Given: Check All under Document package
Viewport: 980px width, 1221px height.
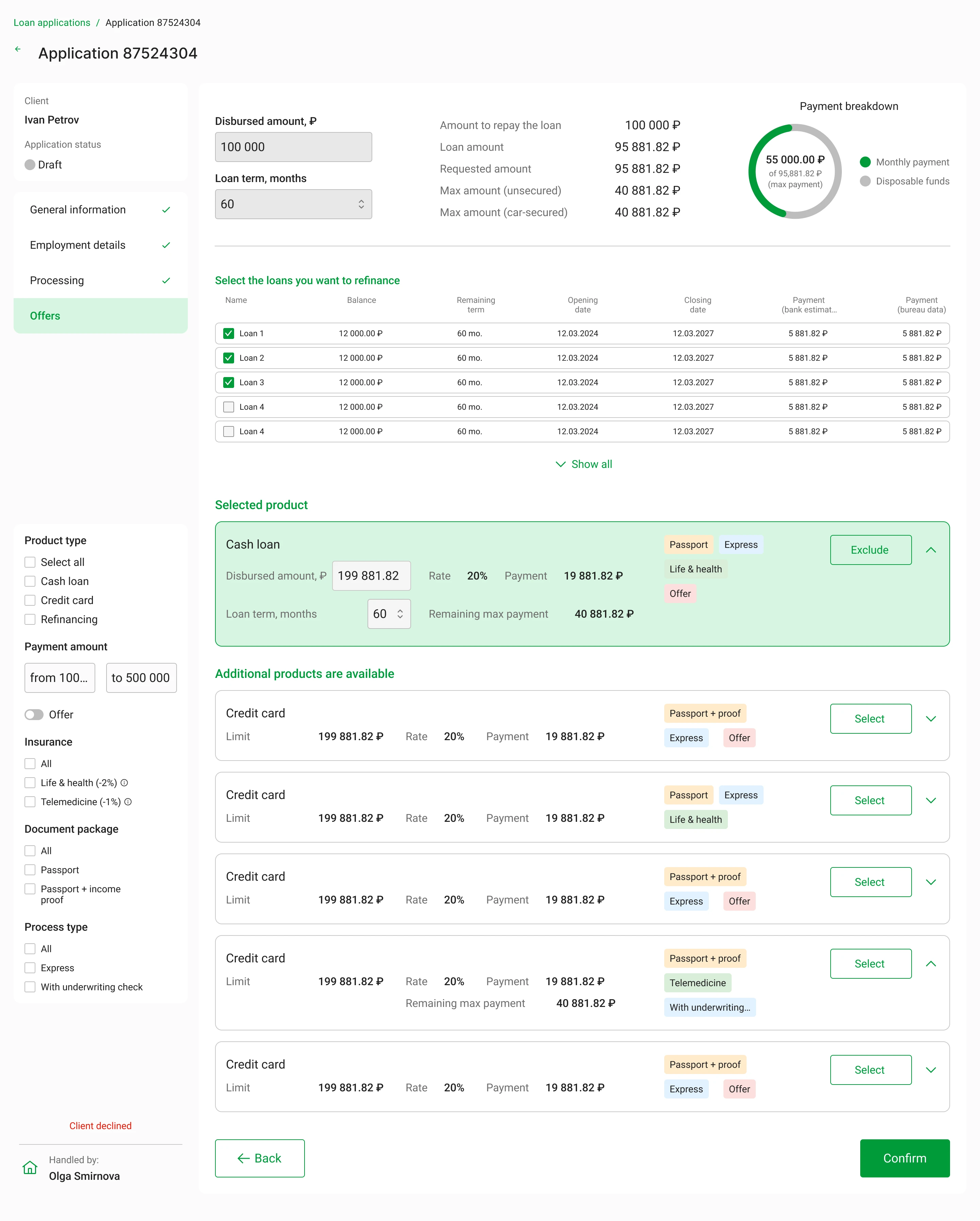Looking at the screenshot, I should coord(30,851).
